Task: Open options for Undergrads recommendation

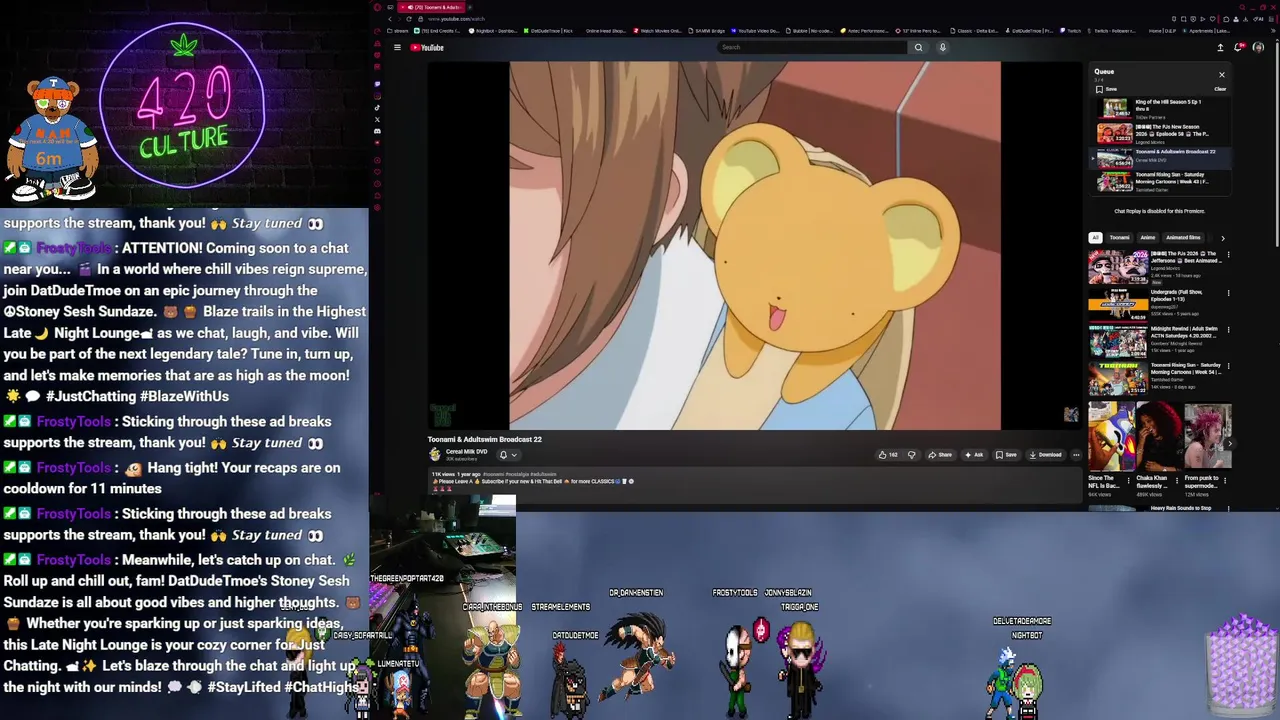Action: 1228,293
